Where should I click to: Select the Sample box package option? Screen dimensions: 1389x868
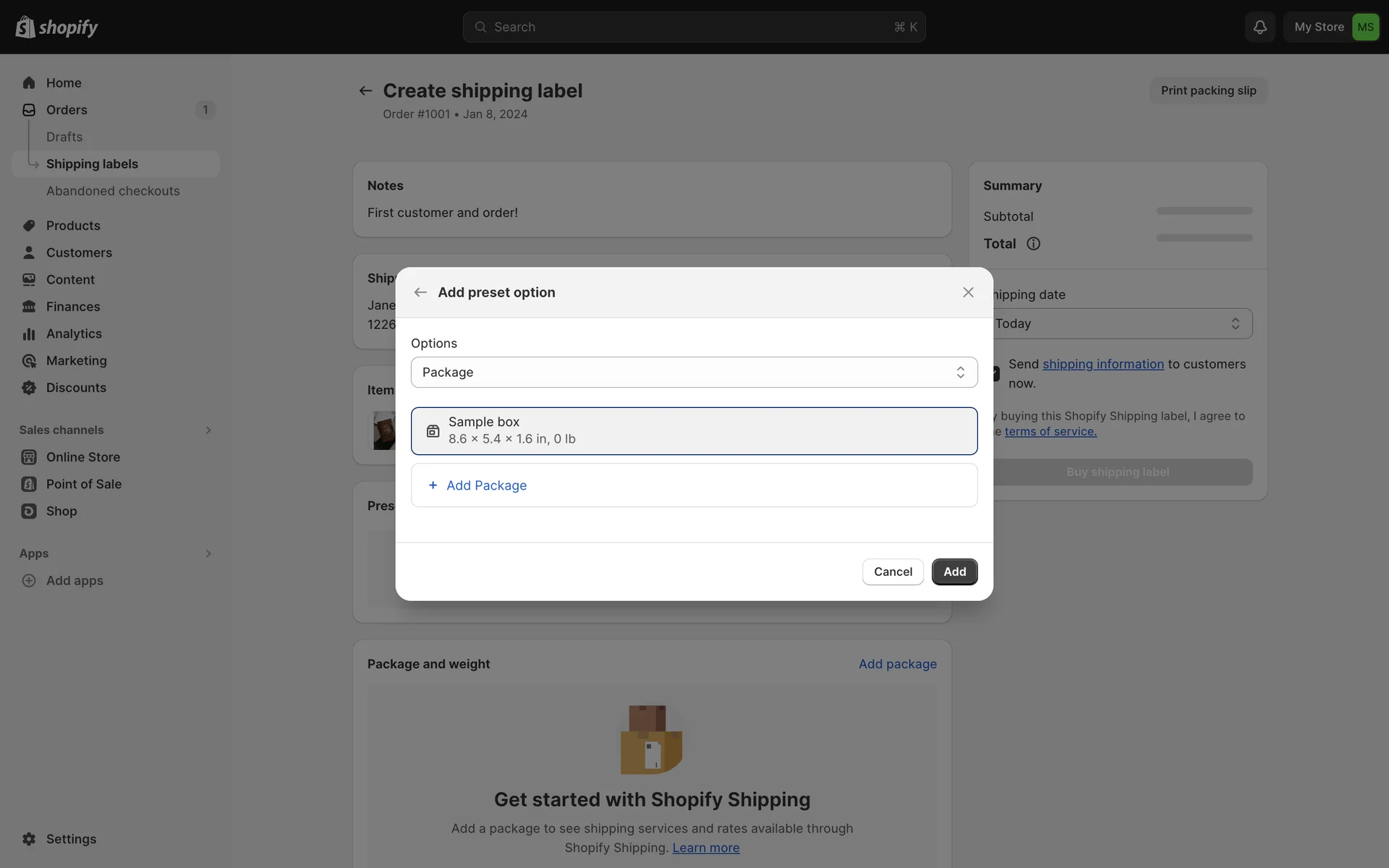click(x=694, y=431)
